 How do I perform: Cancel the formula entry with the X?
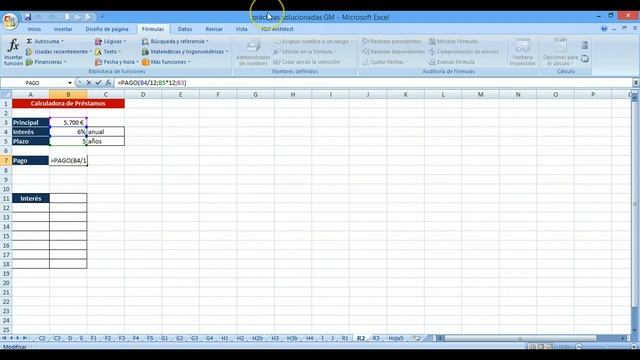pos(89,83)
